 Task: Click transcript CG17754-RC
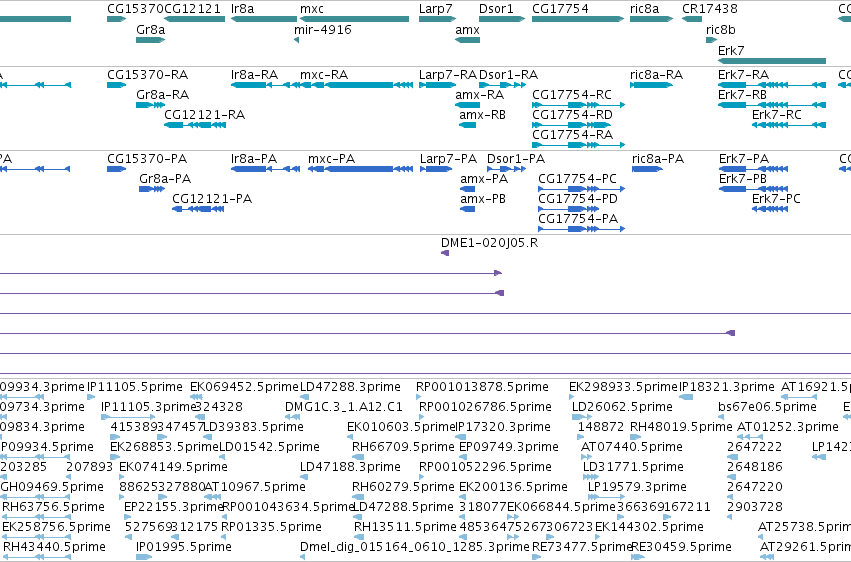572,94
